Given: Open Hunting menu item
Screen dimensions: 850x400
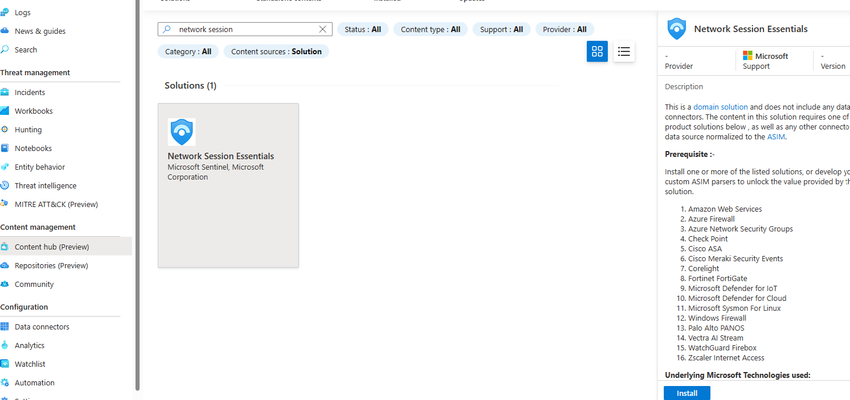Looking at the screenshot, I should click(x=28, y=130).
